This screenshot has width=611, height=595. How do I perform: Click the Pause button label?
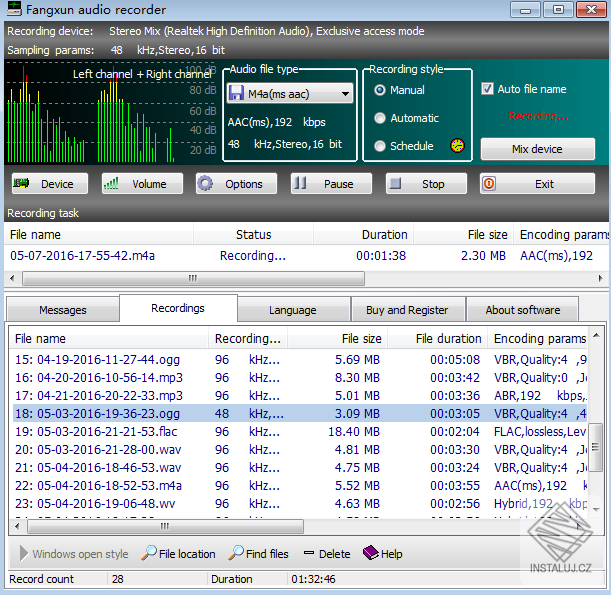coord(339,184)
